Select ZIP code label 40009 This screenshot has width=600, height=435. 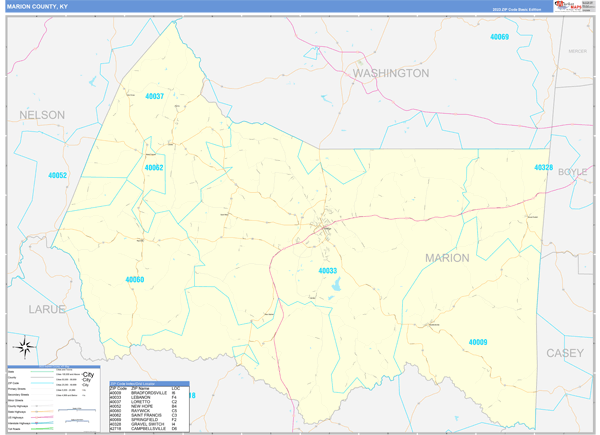[478, 343]
